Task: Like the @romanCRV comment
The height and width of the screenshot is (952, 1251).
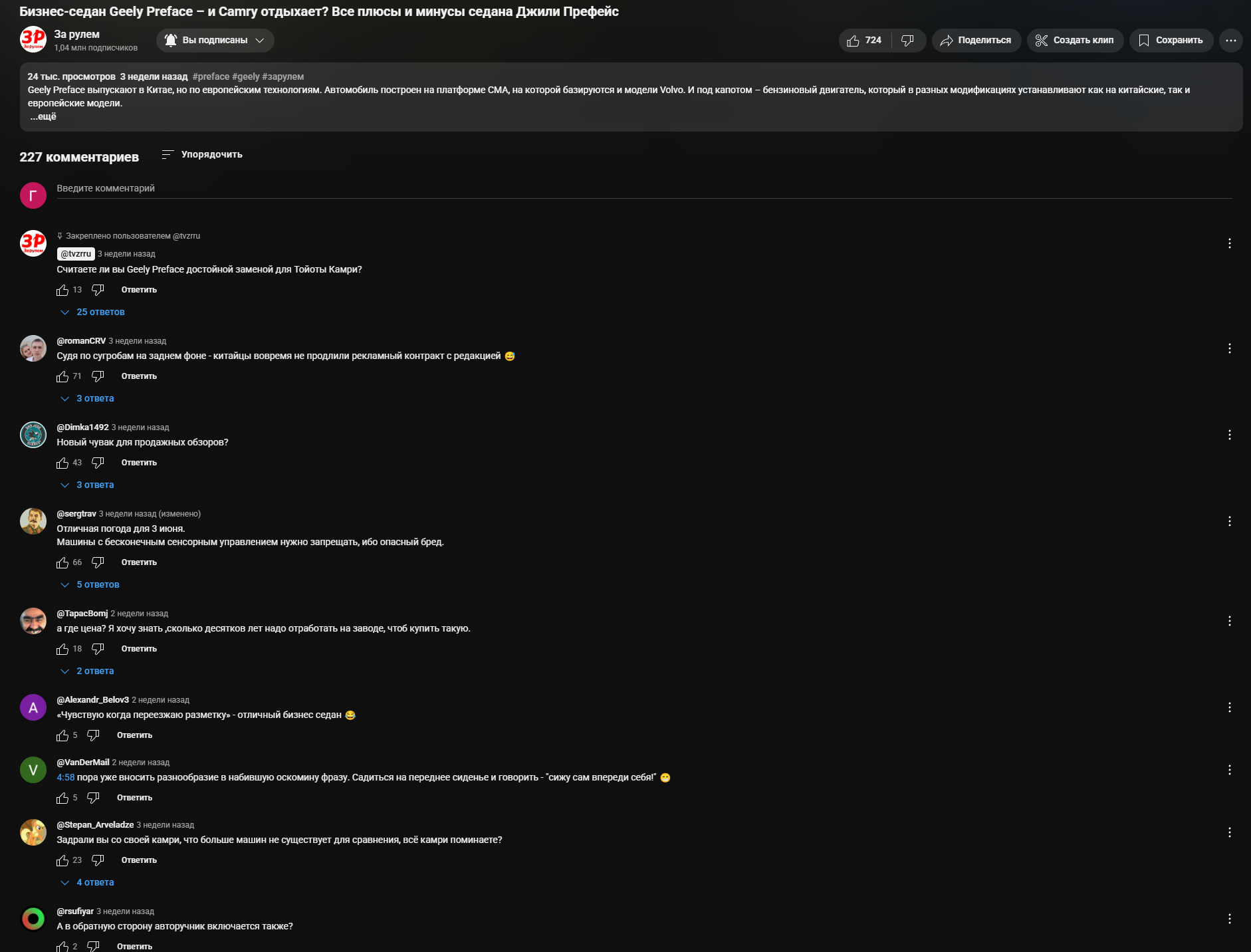Action: click(x=62, y=376)
